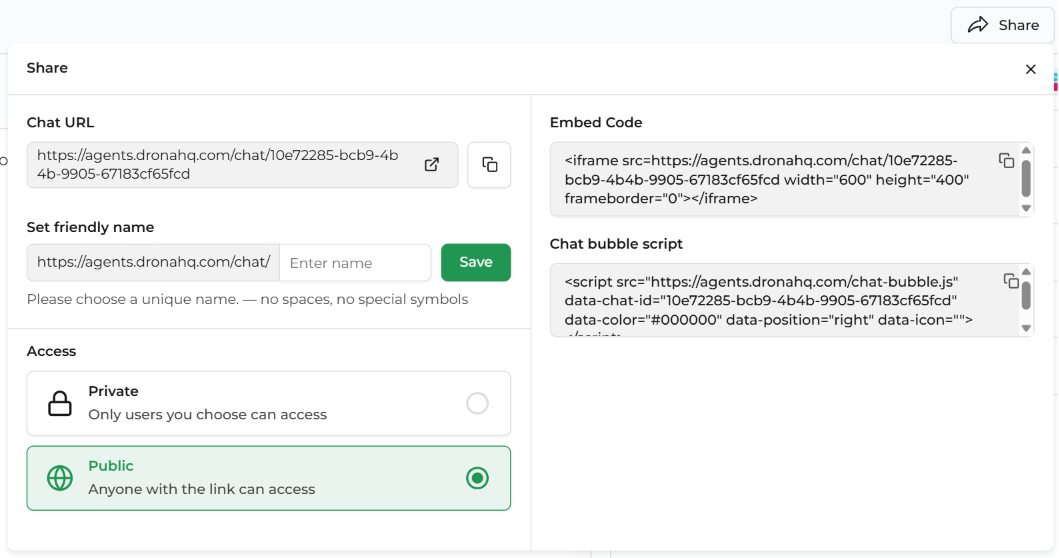Click the Access section heading
The image size is (1059, 558).
(x=51, y=351)
